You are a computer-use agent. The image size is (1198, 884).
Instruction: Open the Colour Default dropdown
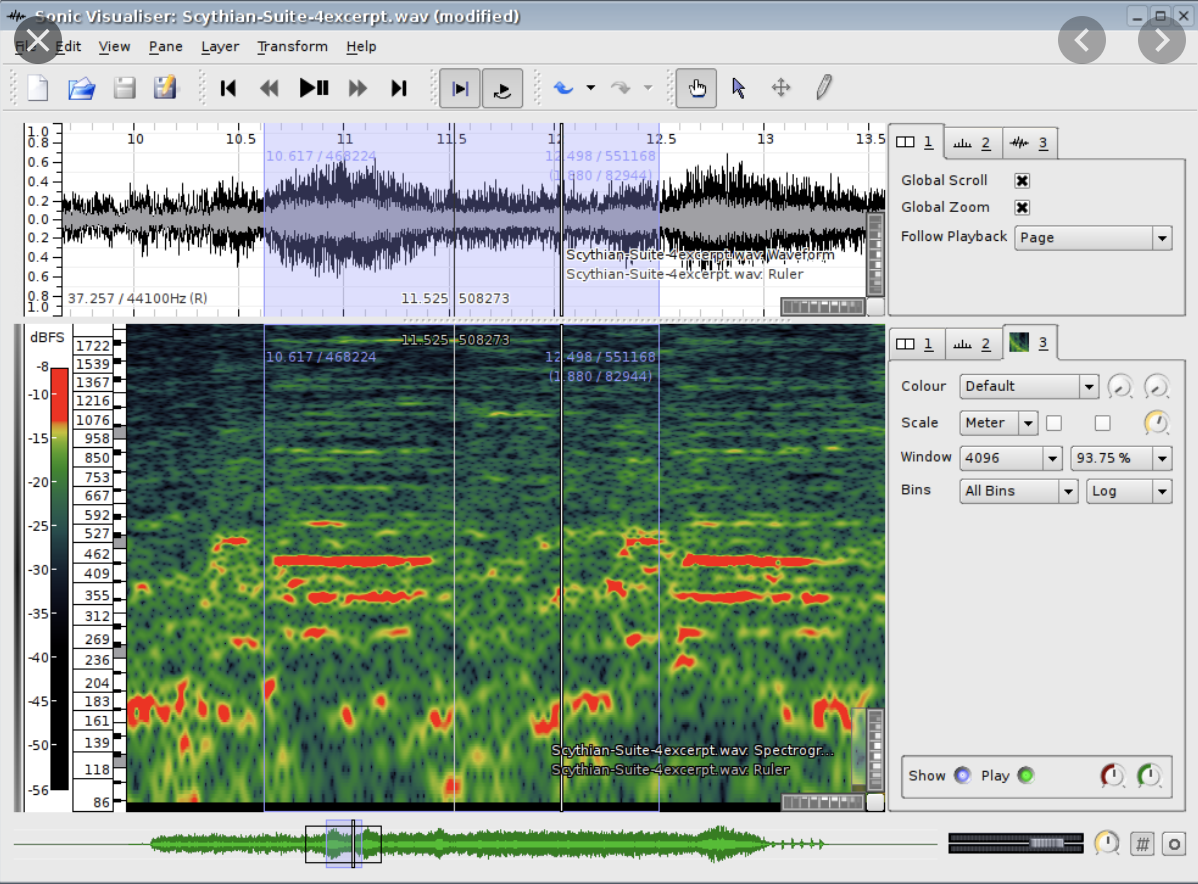pyautogui.click(x=1028, y=386)
